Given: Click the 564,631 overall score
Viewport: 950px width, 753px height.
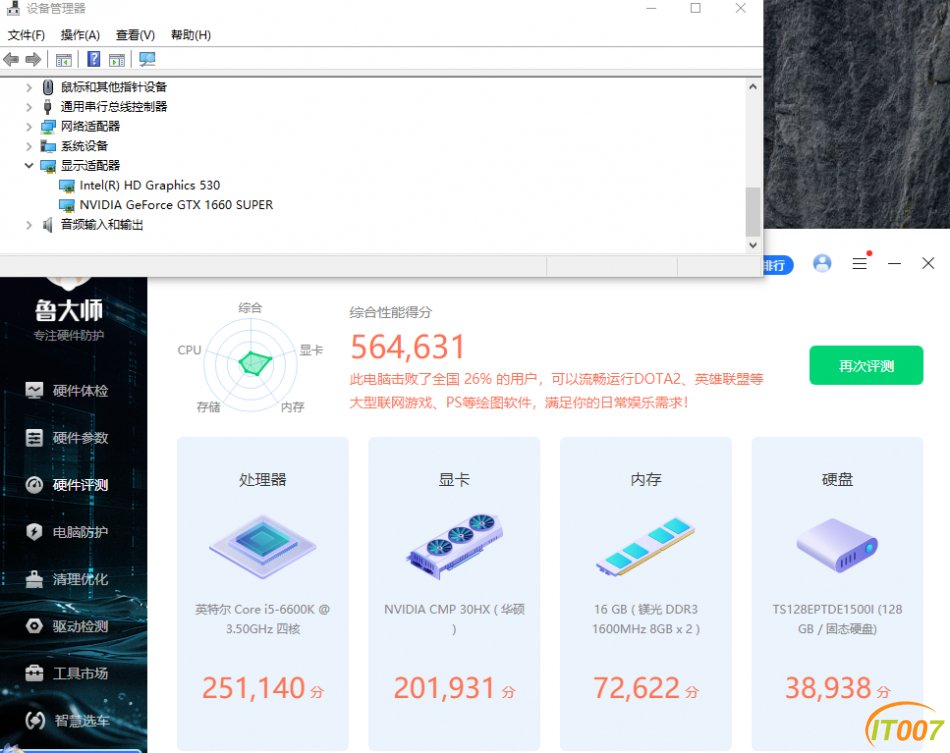Looking at the screenshot, I should (x=407, y=347).
